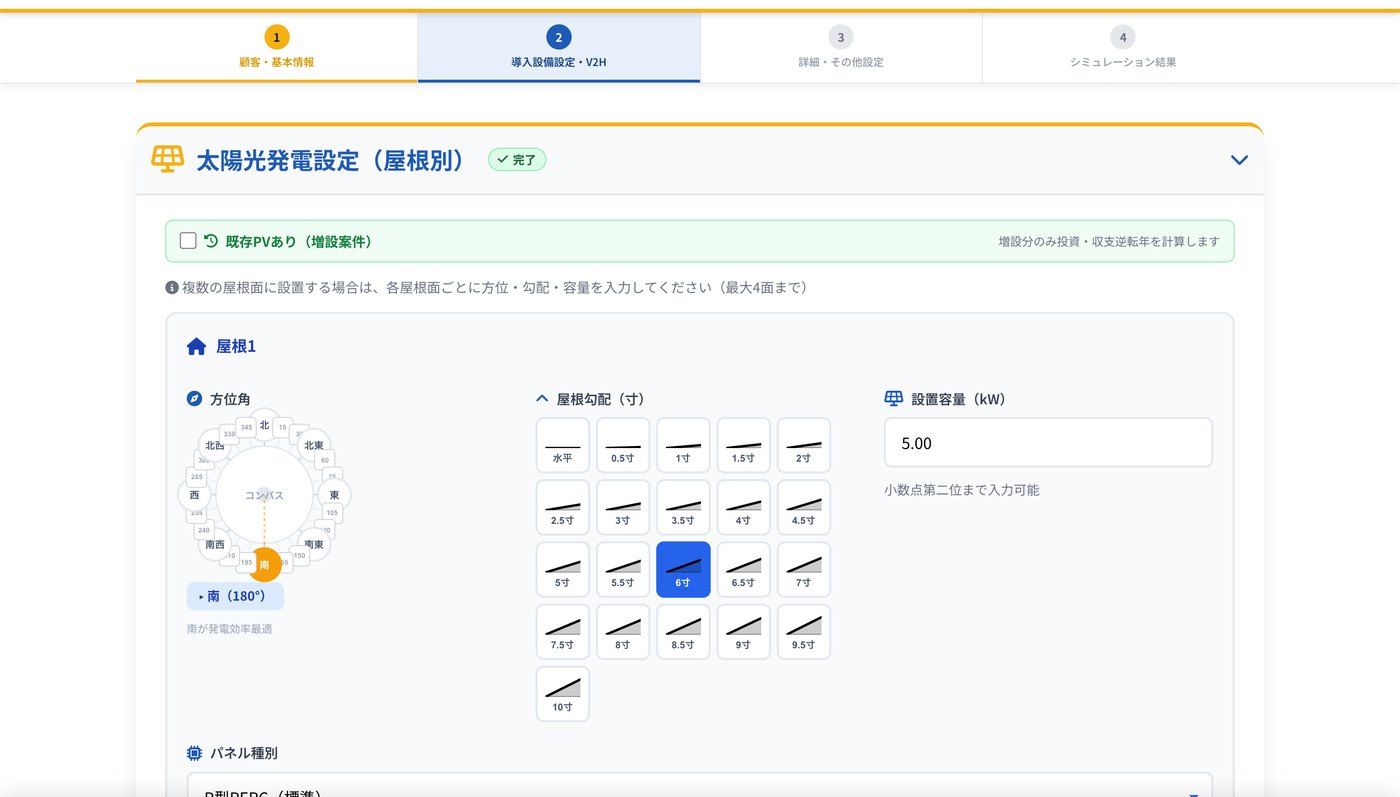Click the text 小数点第二位まで入力可能
The image size is (1400, 797).
tap(961, 490)
